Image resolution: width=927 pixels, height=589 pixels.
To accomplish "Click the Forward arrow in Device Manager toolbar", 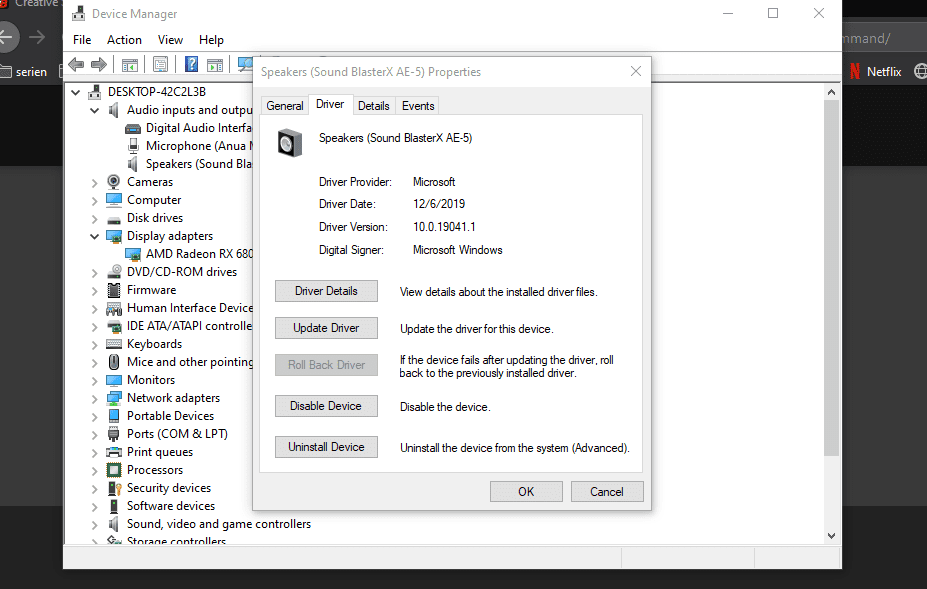I will 99,64.
